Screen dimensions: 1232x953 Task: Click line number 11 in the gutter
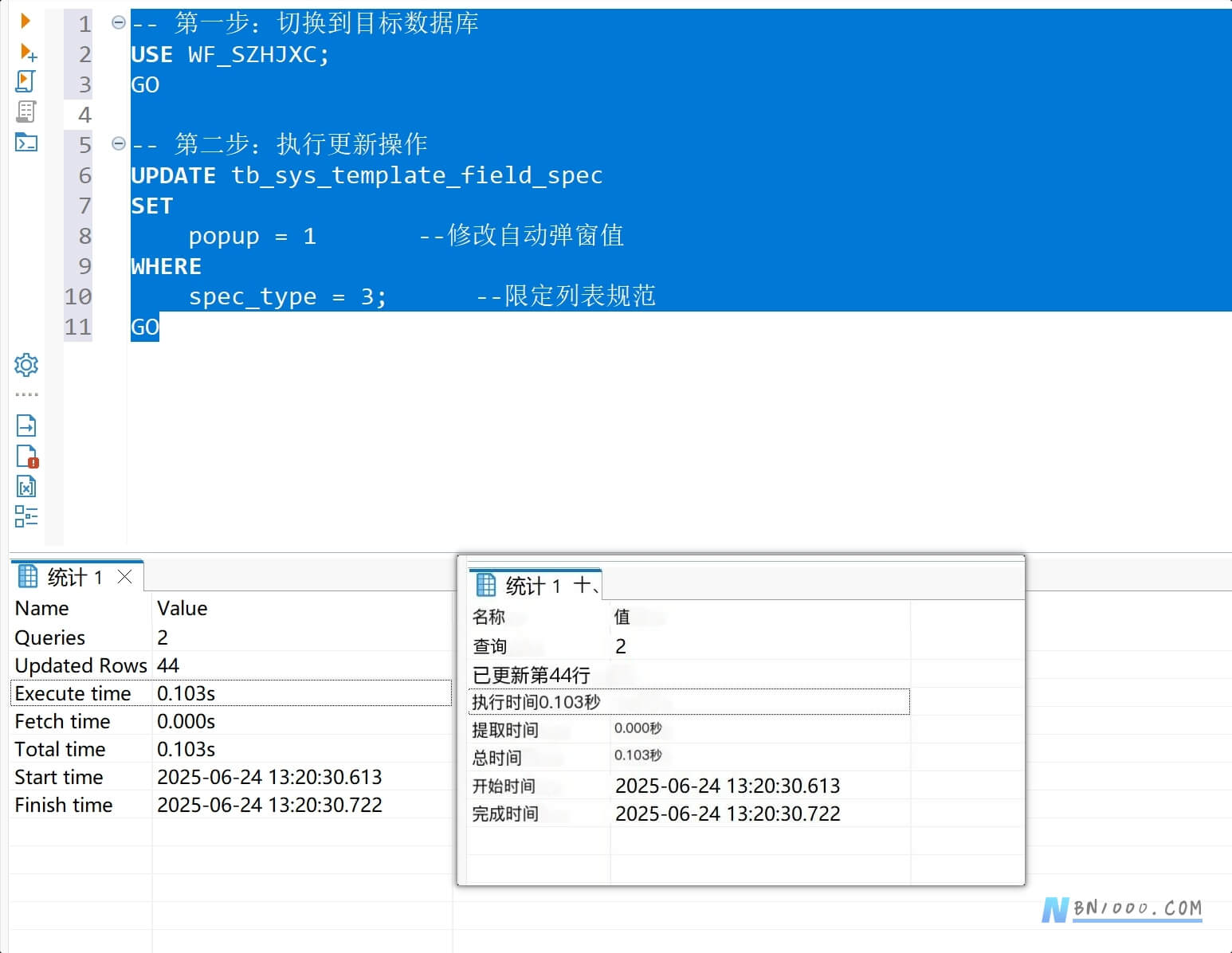click(x=78, y=327)
